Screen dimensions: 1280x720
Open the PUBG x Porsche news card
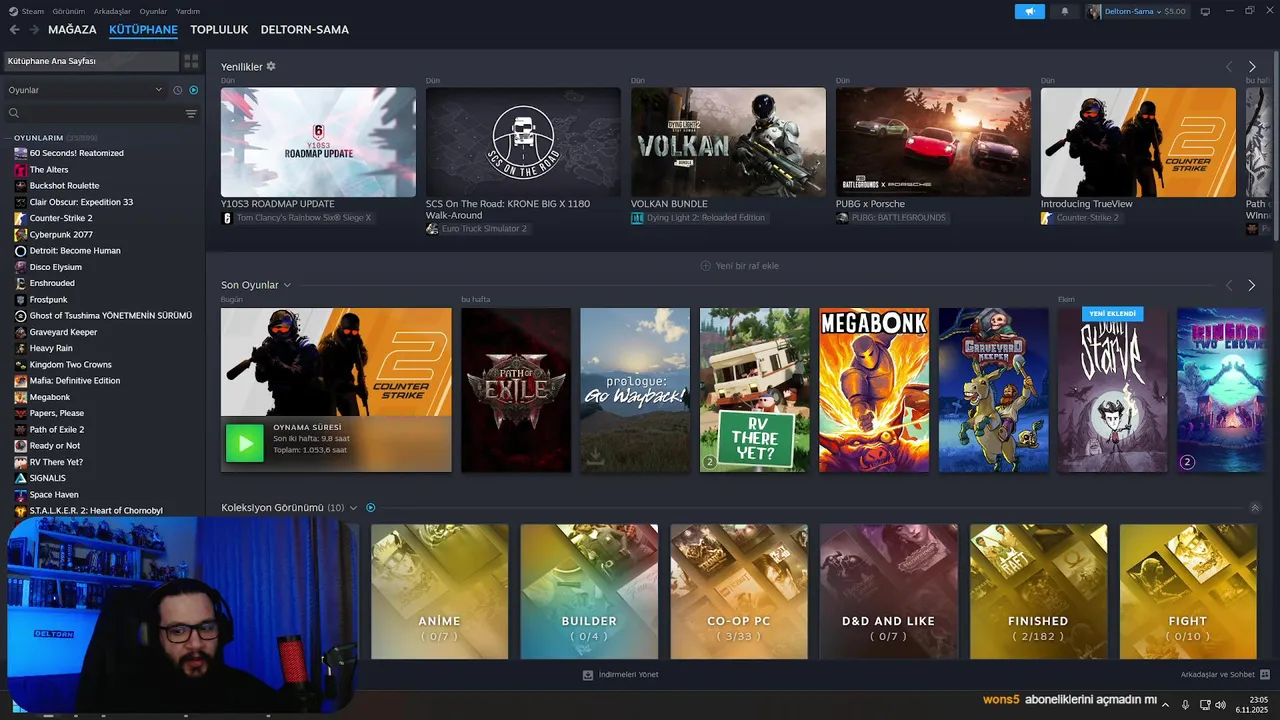(x=933, y=142)
